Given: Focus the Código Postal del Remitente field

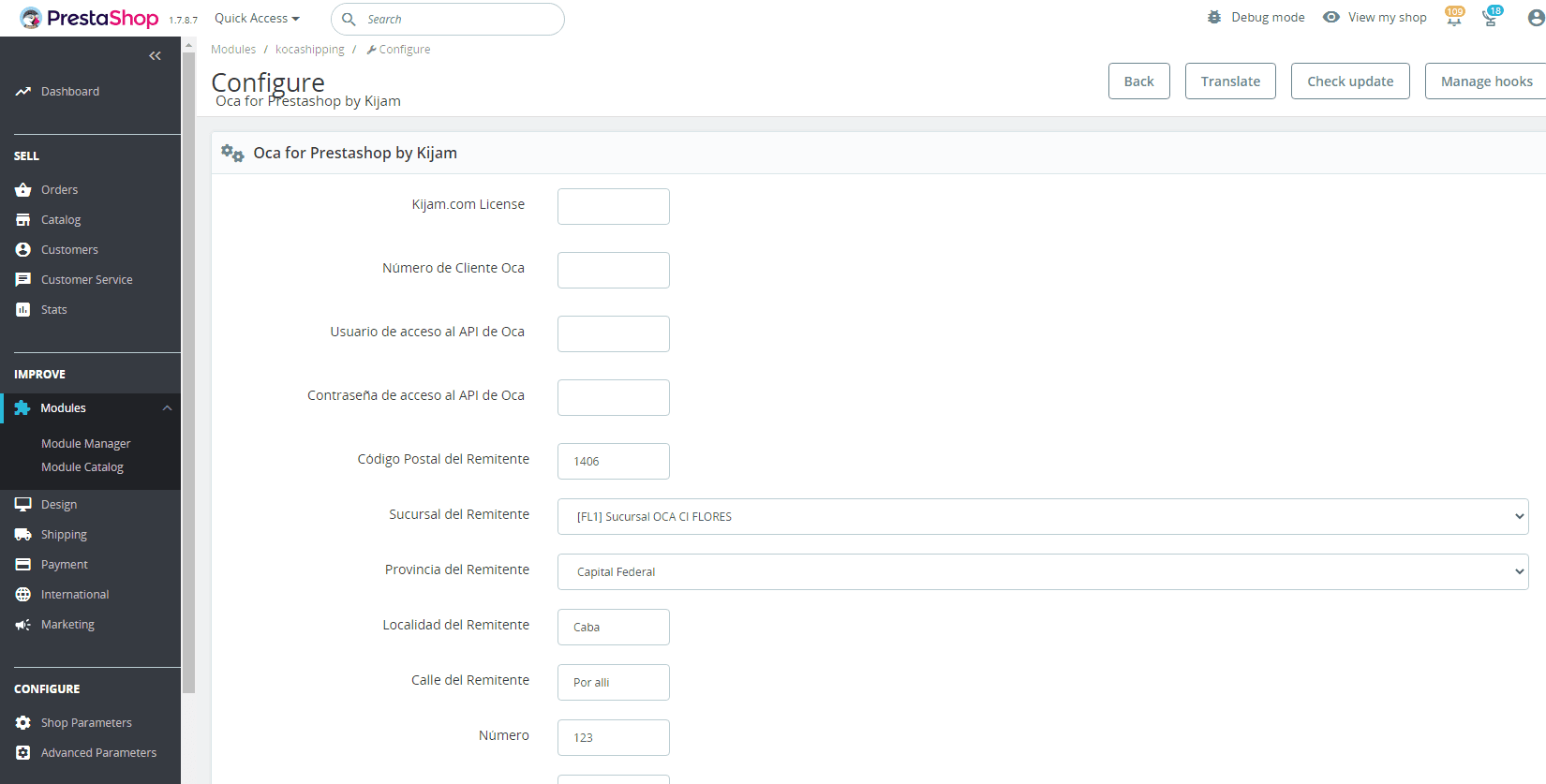Looking at the screenshot, I should tap(614, 461).
